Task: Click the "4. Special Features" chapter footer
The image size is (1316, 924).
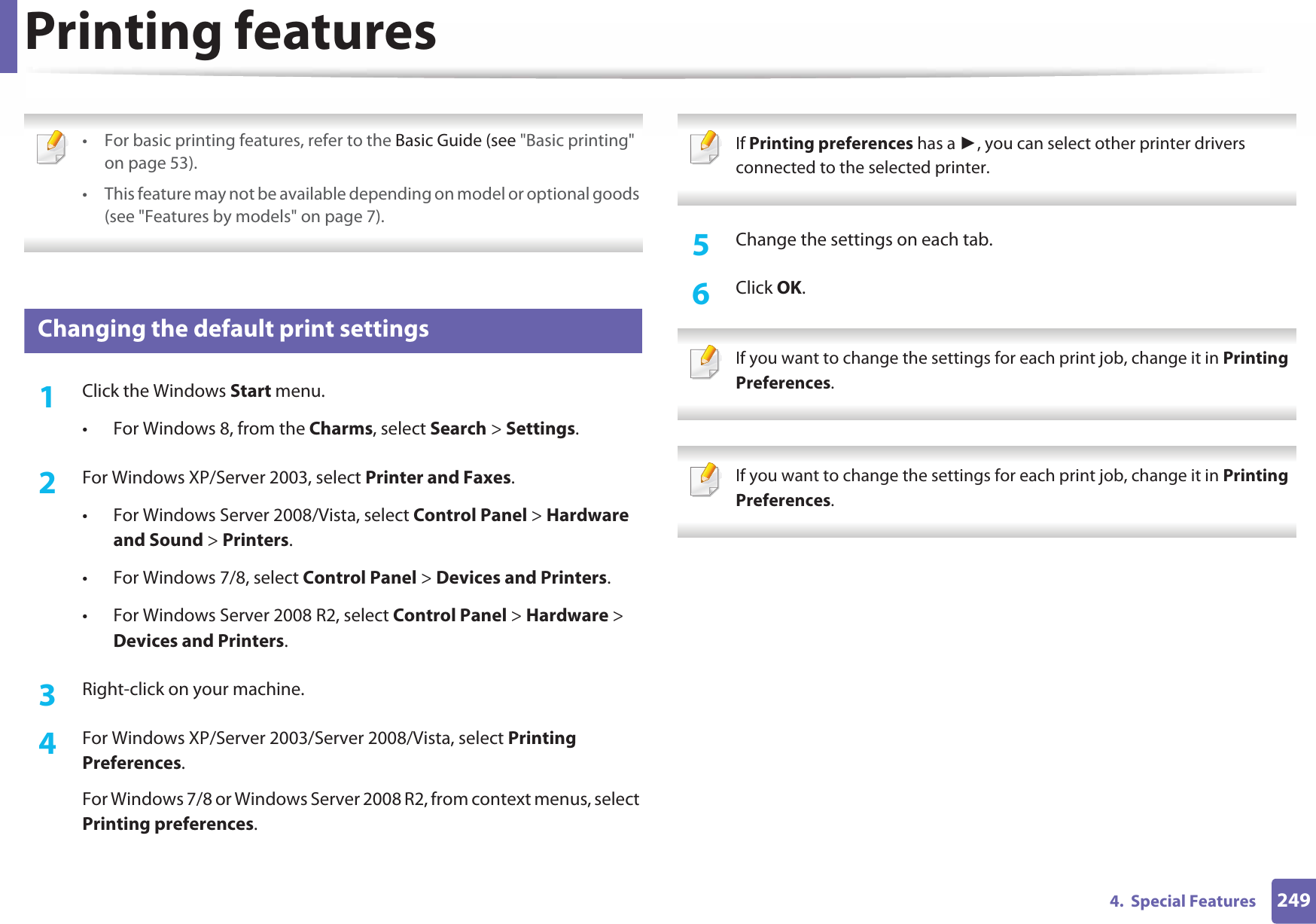Action: (1182, 901)
